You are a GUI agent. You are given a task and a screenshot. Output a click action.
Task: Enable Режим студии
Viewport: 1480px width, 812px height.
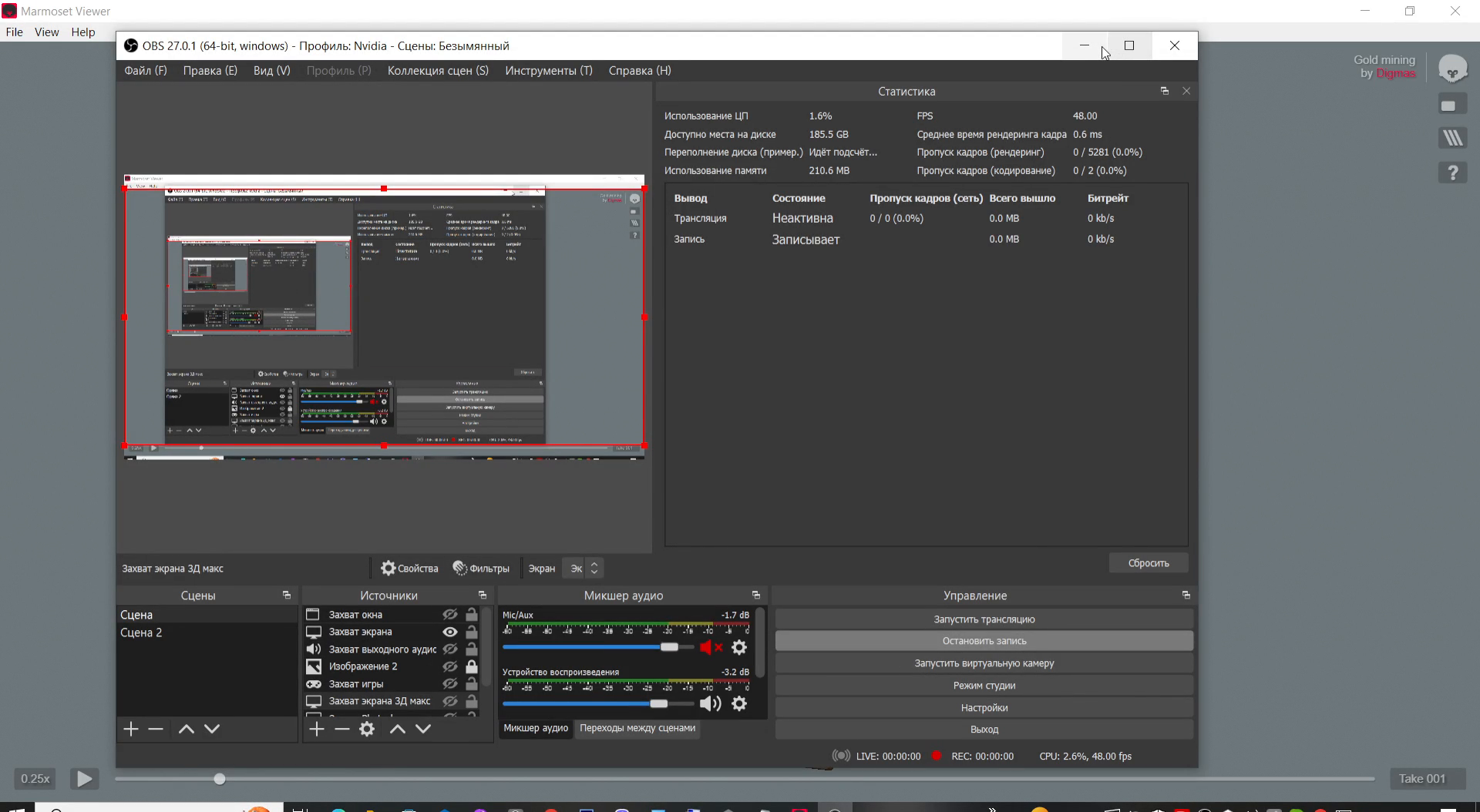pos(984,686)
